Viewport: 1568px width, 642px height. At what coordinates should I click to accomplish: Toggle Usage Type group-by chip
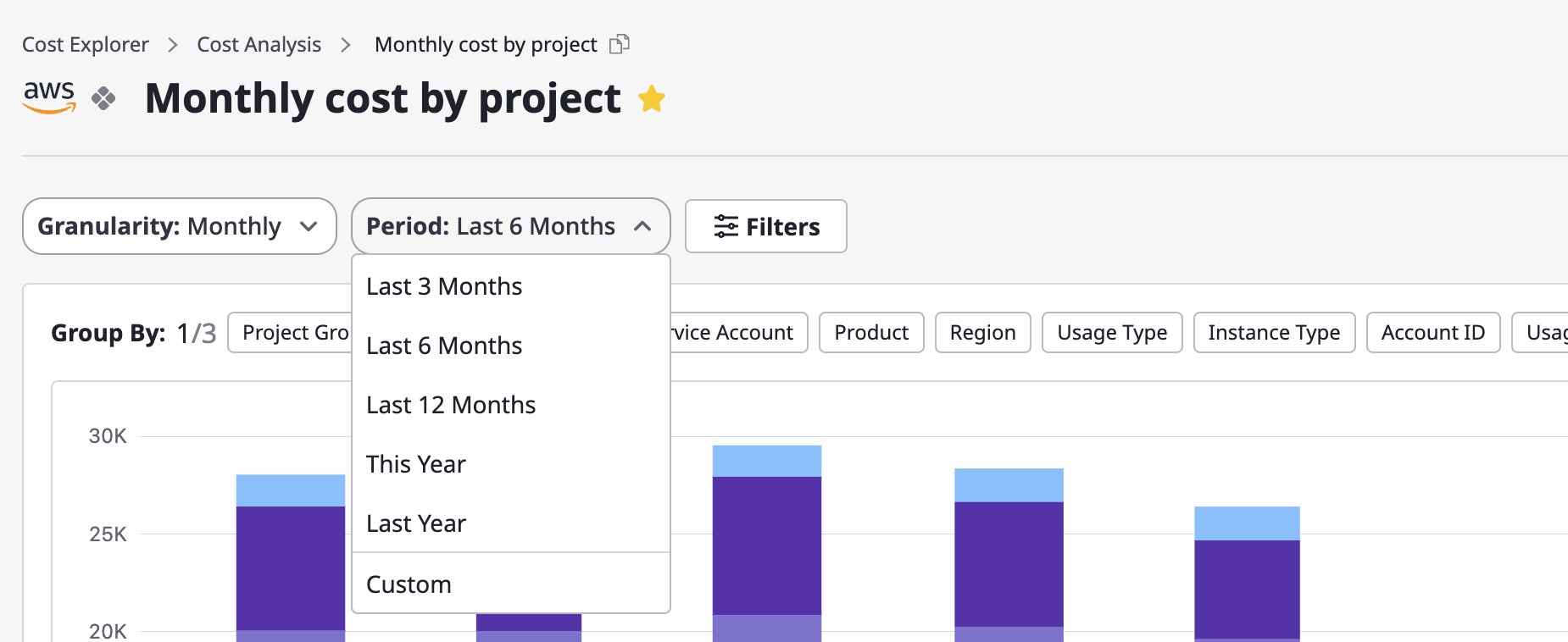click(x=1112, y=333)
